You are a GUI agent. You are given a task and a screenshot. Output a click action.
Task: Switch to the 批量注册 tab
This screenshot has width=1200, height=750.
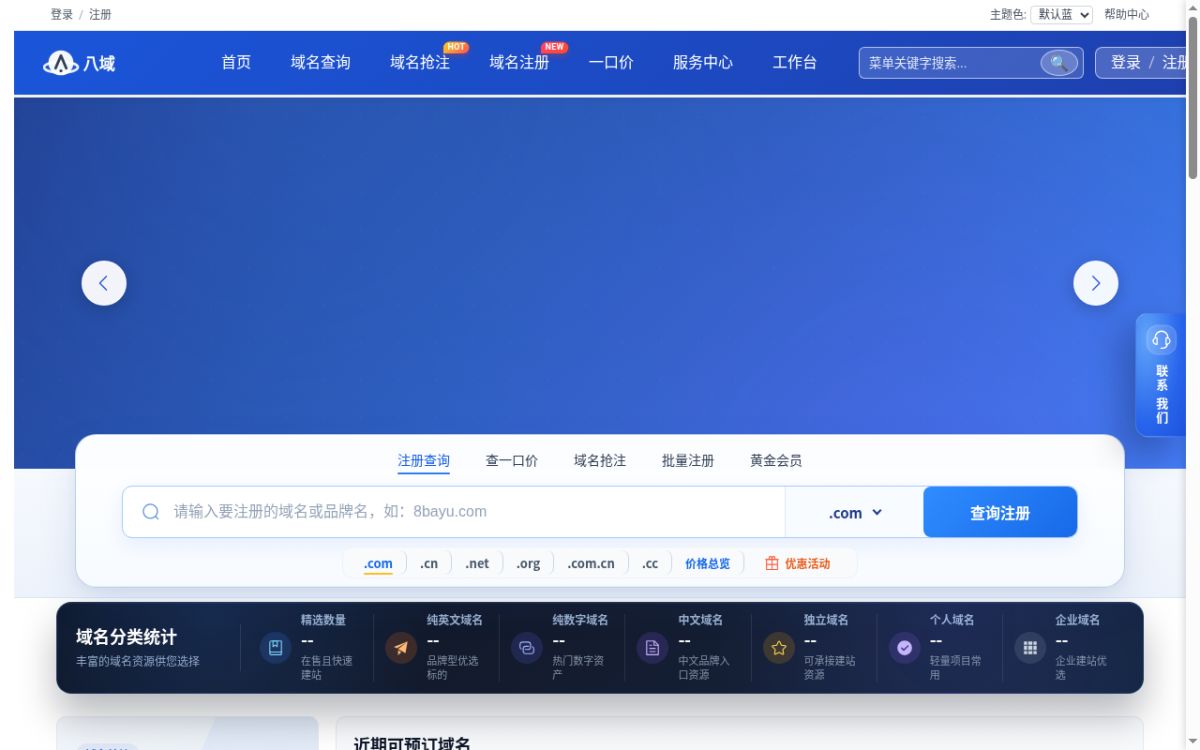[x=688, y=461]
